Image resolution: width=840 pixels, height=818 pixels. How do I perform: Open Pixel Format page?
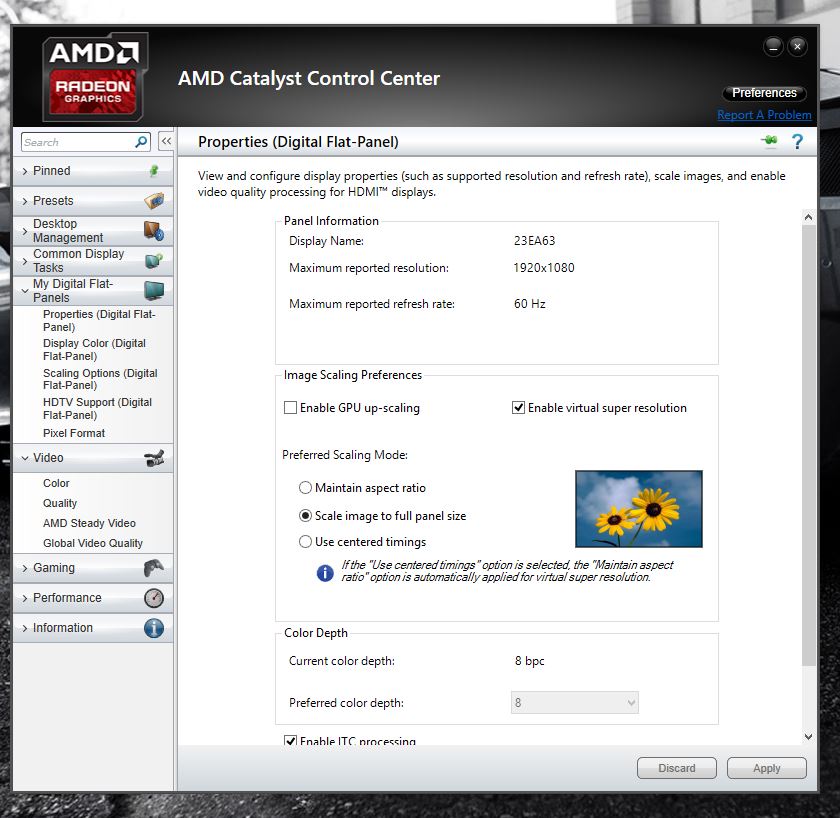[74, 433]
